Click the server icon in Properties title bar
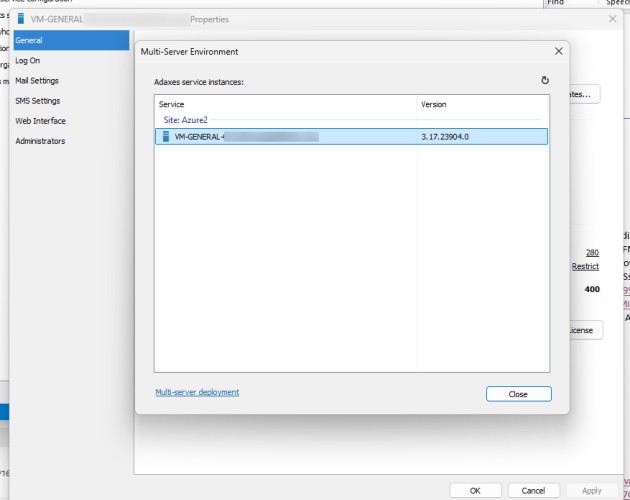 pyautogui.click(x=22, y=19)
